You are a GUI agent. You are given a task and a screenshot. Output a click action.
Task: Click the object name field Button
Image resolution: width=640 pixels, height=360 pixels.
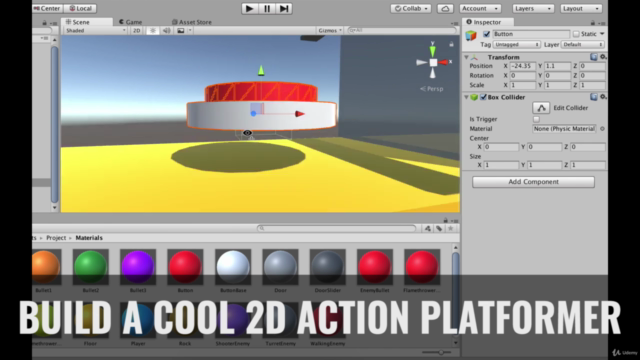click(531, 34)
